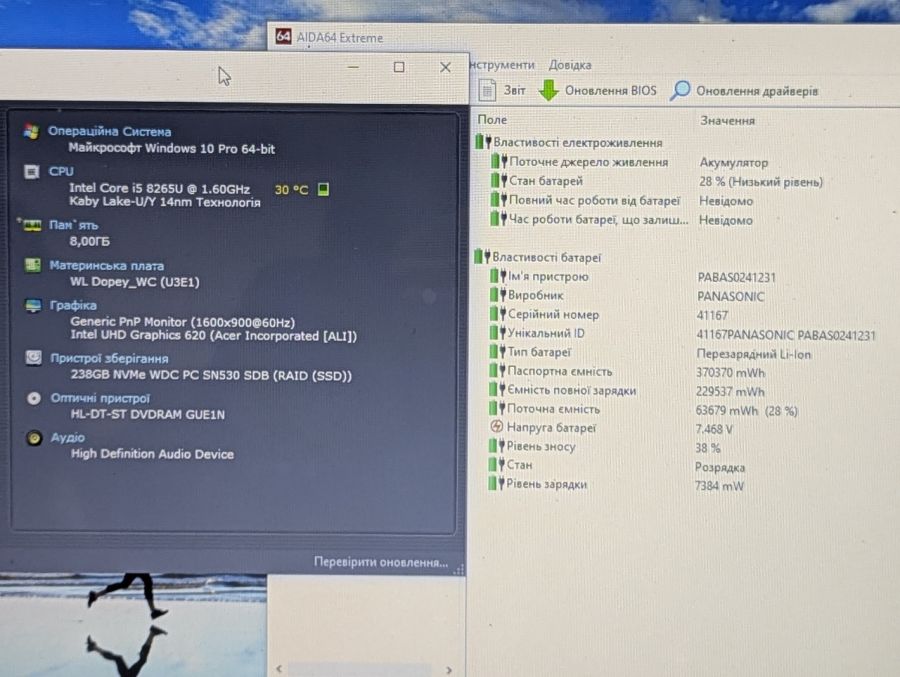Click the Рівень зарядки row icon

click(496, 483)
